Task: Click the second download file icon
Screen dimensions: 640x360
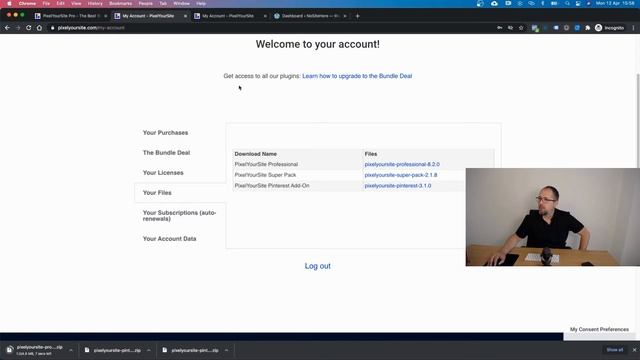Action: (87, 350)
